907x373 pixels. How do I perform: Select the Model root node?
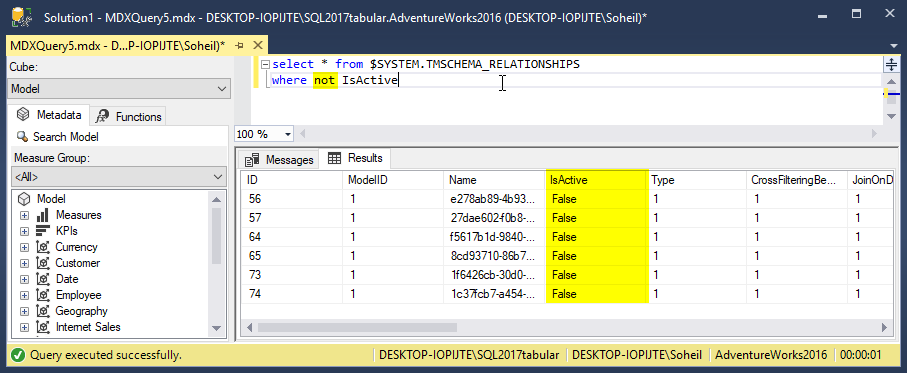click(51, 198)
